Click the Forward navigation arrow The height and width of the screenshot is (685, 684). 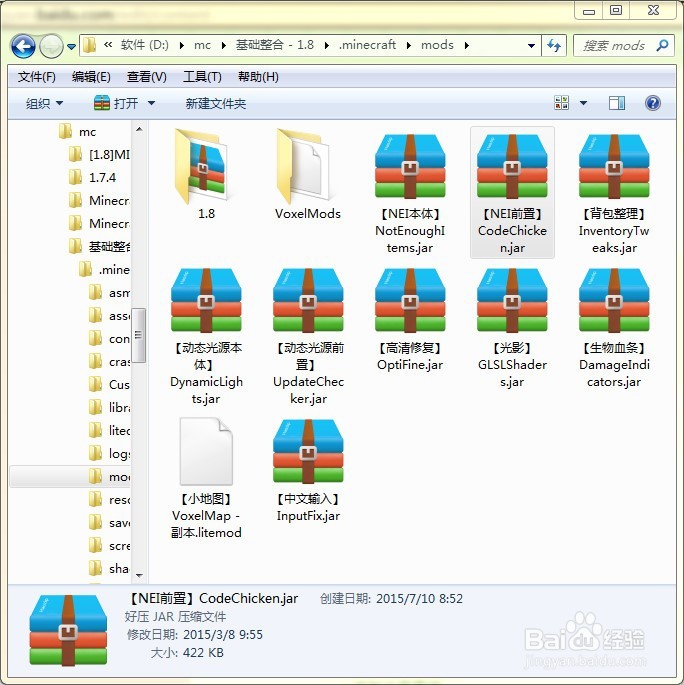click(52, 46)
